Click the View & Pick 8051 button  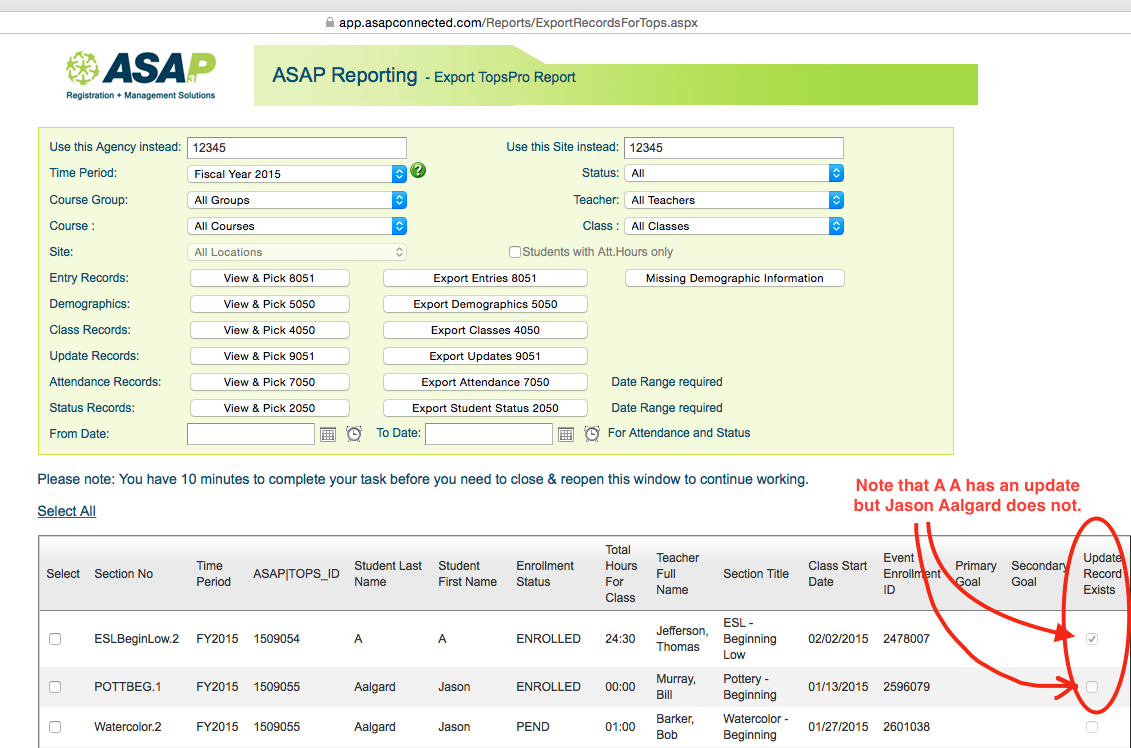(x=269, y=278)
